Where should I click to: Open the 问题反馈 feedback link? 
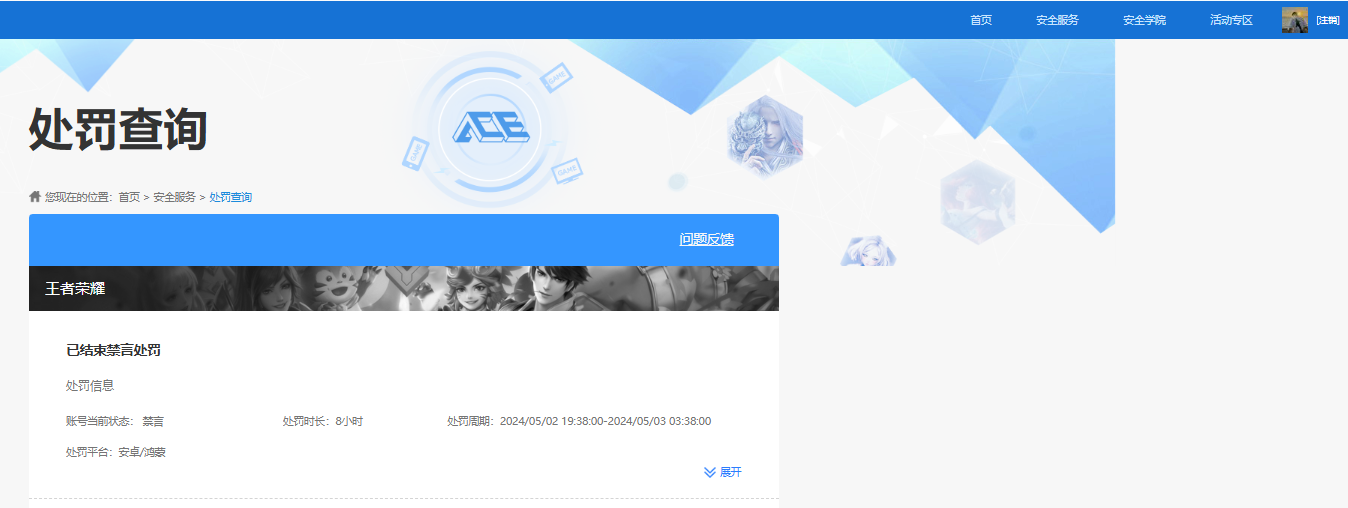pyautogui.click(x=706, y=239)
